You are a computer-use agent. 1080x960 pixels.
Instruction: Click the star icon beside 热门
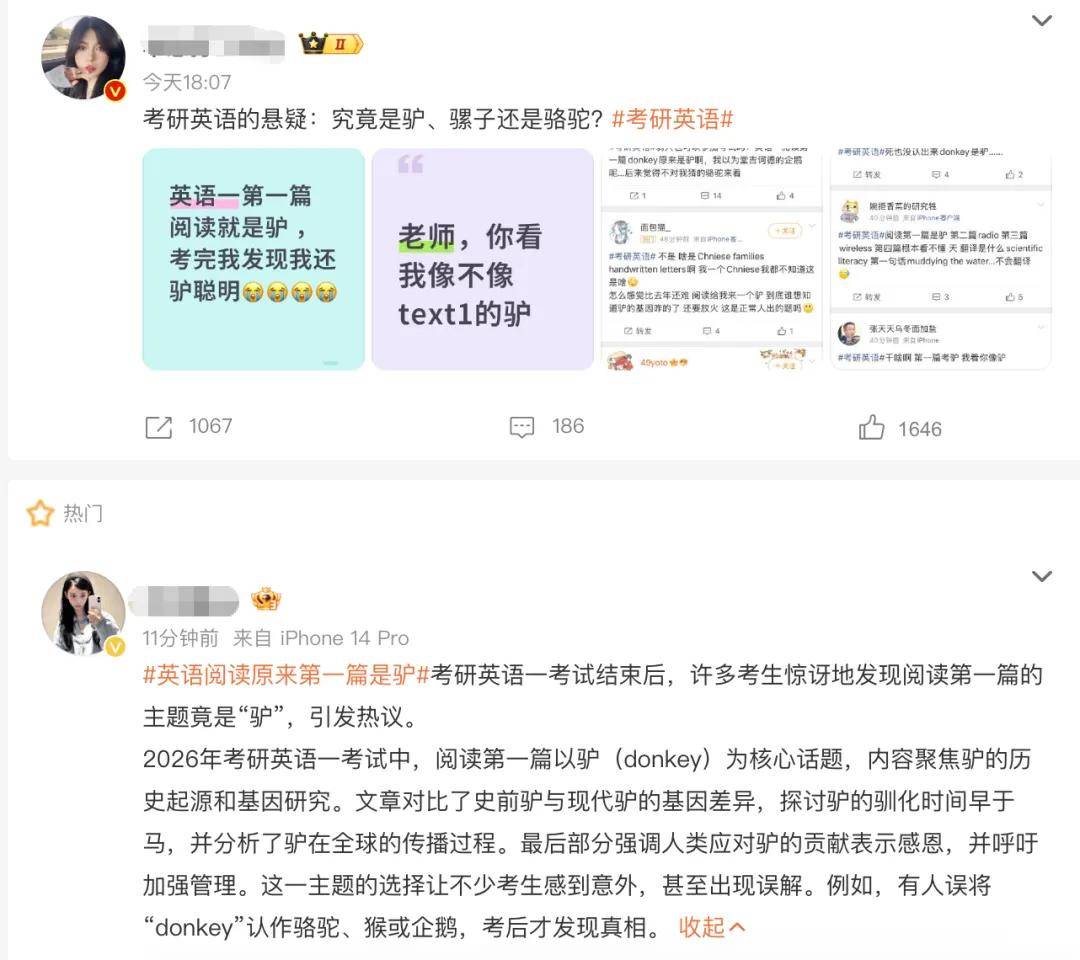coord(40,513)
